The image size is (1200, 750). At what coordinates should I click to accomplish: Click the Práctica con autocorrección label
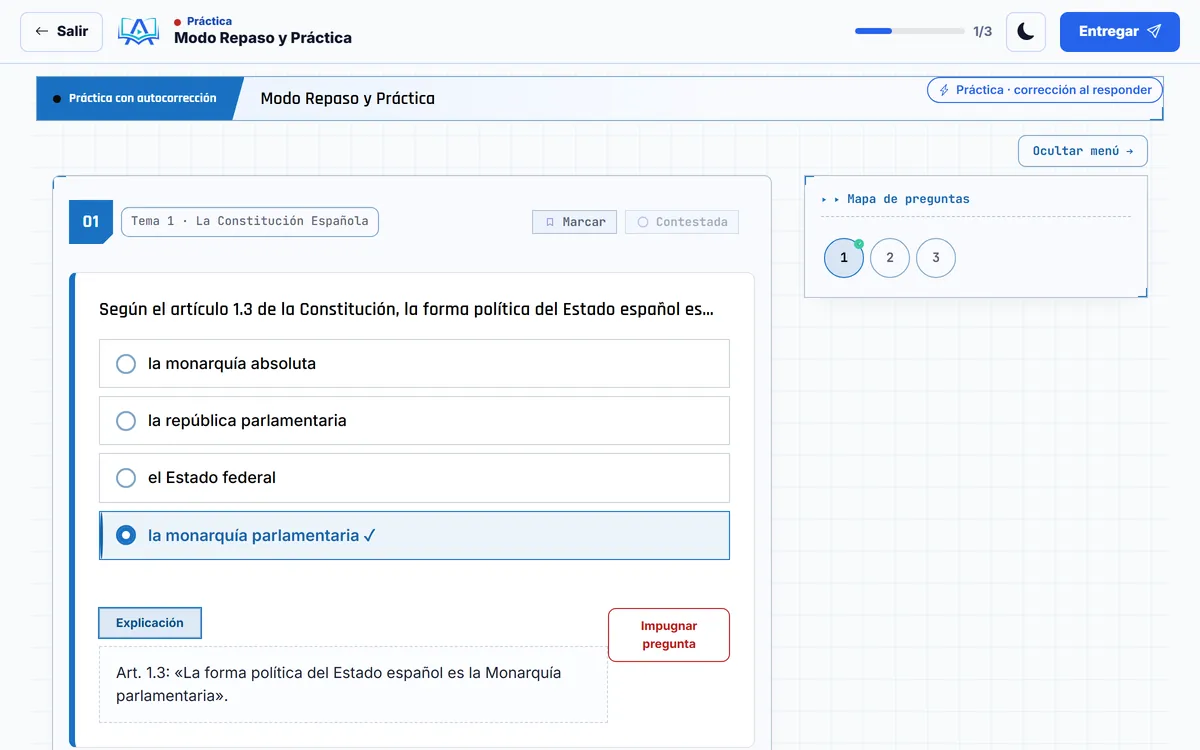pyautogui.click(x=142, y=99)
